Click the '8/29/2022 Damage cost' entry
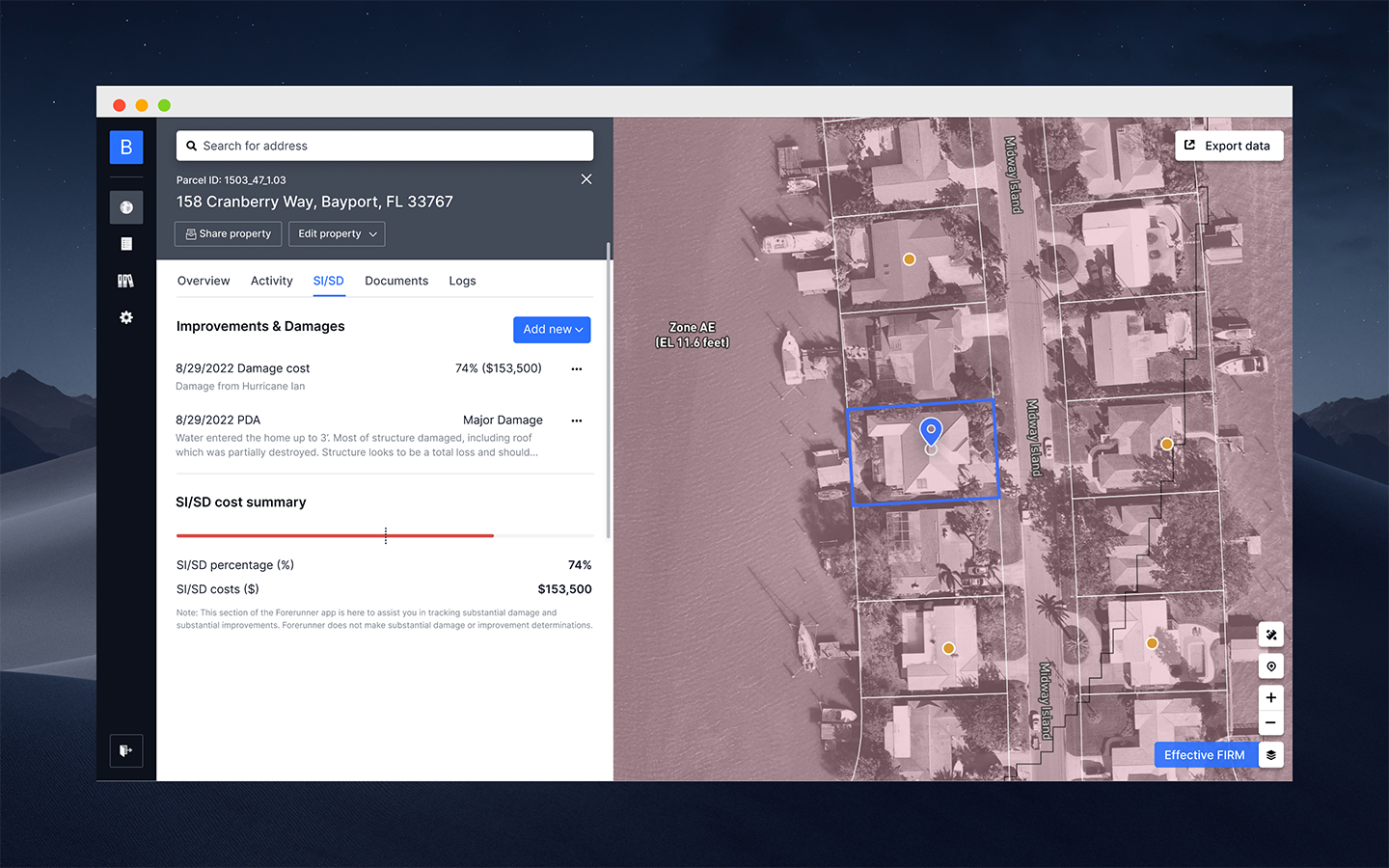 (x=243, y=368)
